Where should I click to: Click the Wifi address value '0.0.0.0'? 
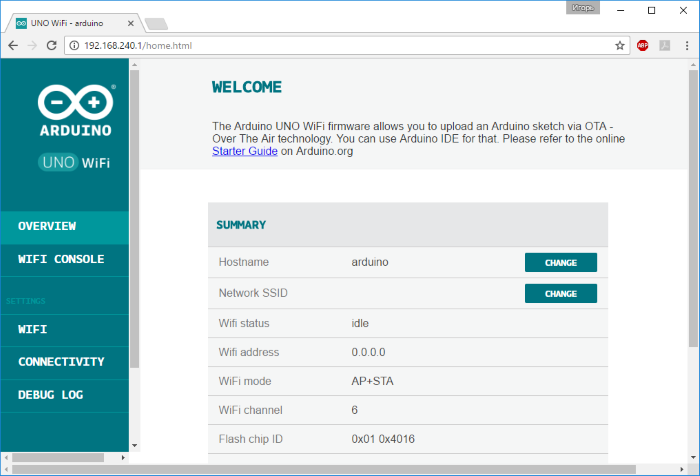coord(368,352)
